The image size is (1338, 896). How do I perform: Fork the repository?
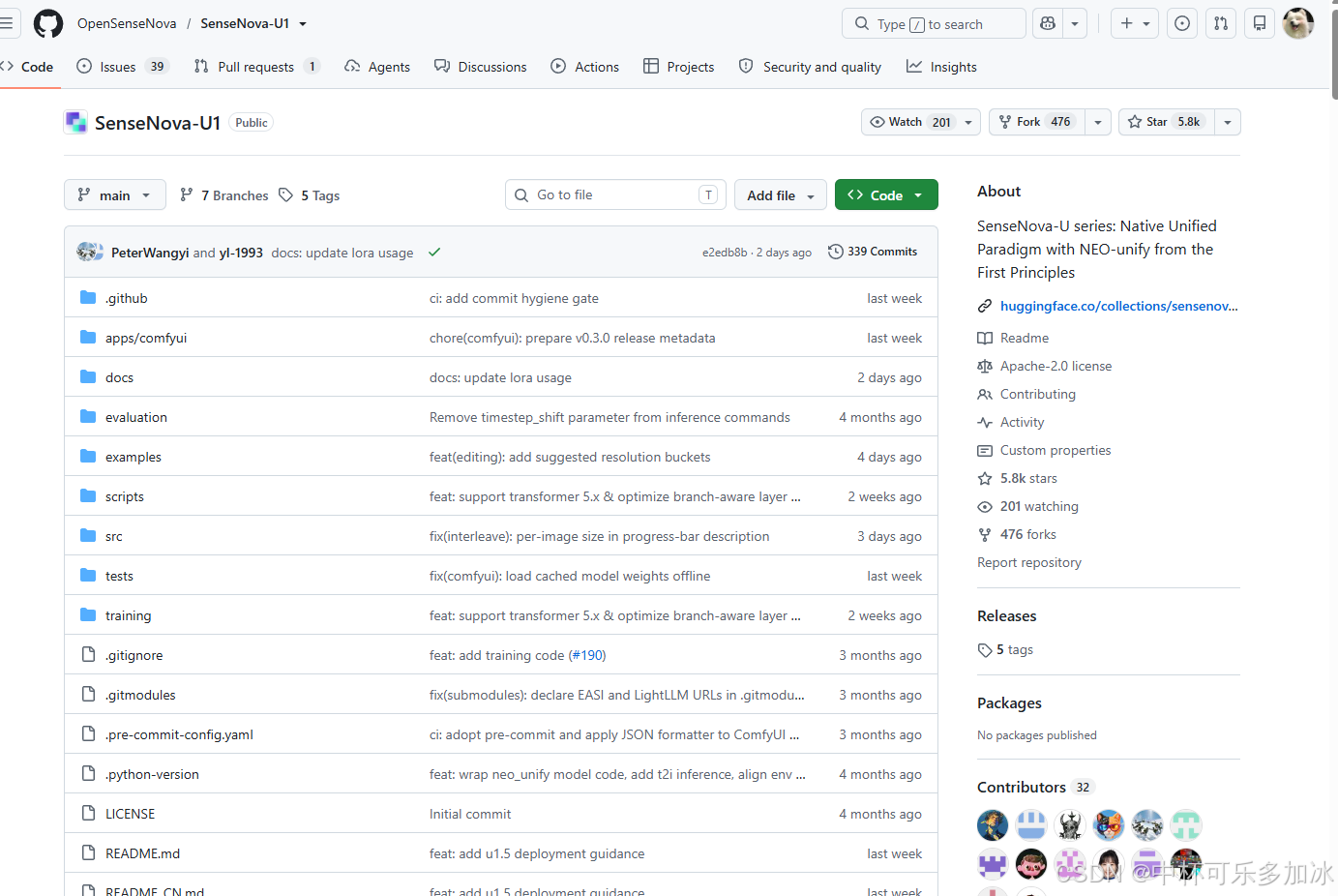tap(1036, 122)
